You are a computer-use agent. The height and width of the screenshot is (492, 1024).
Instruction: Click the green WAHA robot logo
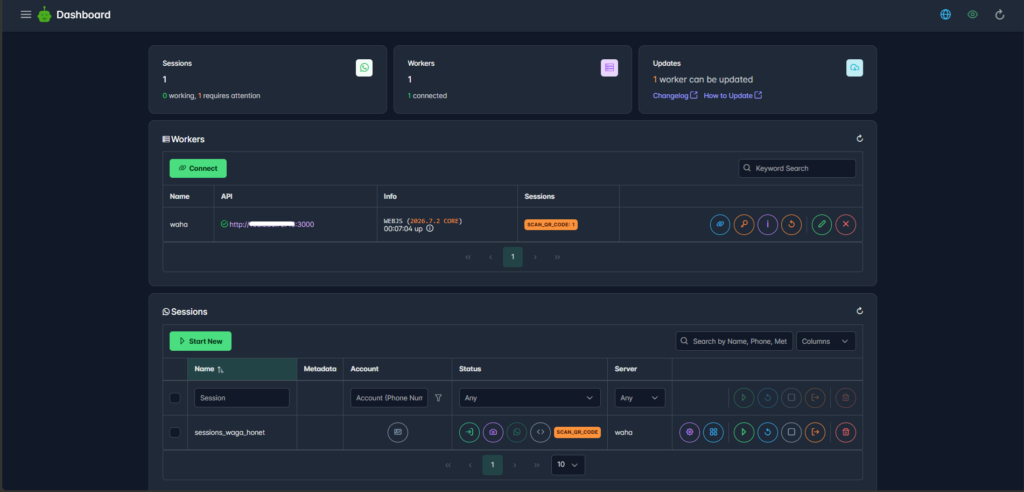pyautogui.click(x=44, y=14)
